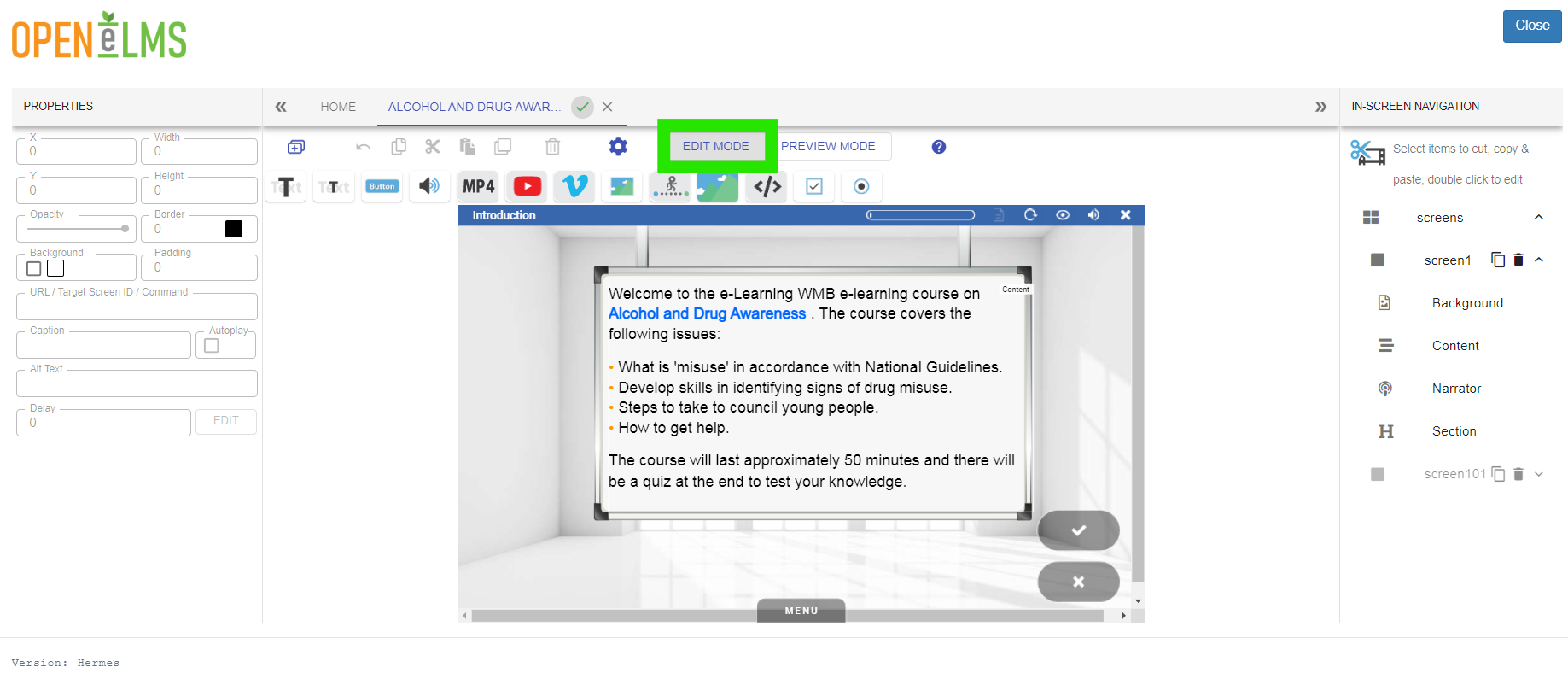Insert an audio speaker element
Screen dimensions: 1568x673
coord(429,186)
